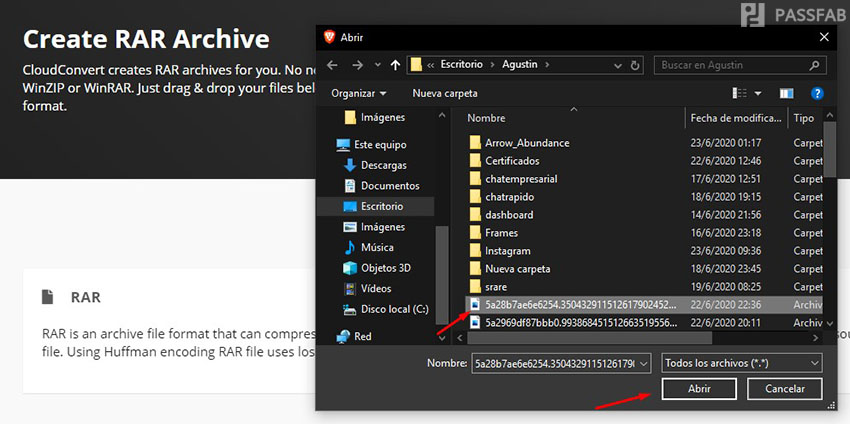This screenshot has width=850, height=424.
Task: Click the Back navigation arrow
Action: click(x=332, y=65)
